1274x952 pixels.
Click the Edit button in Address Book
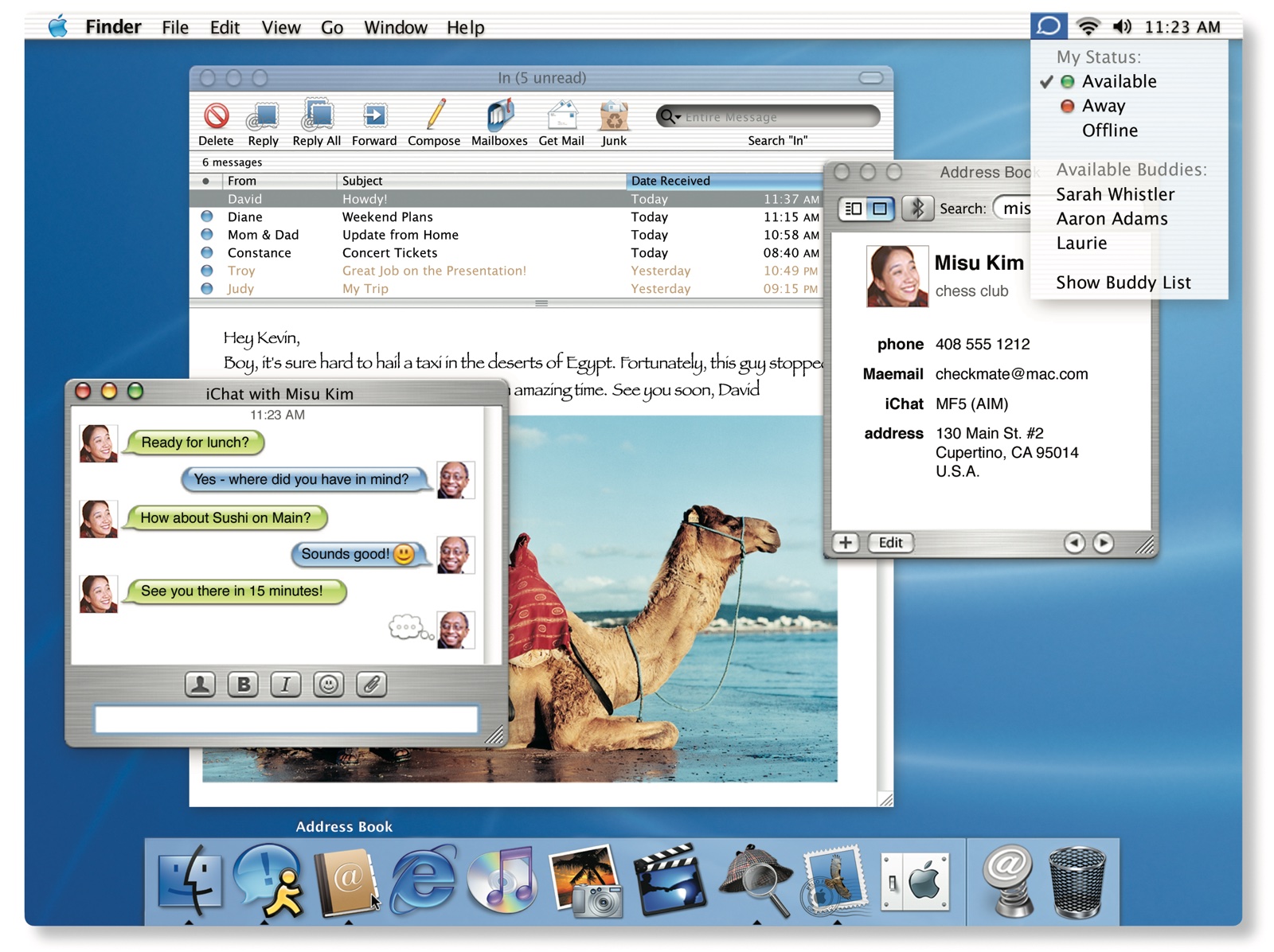point(890,543)
